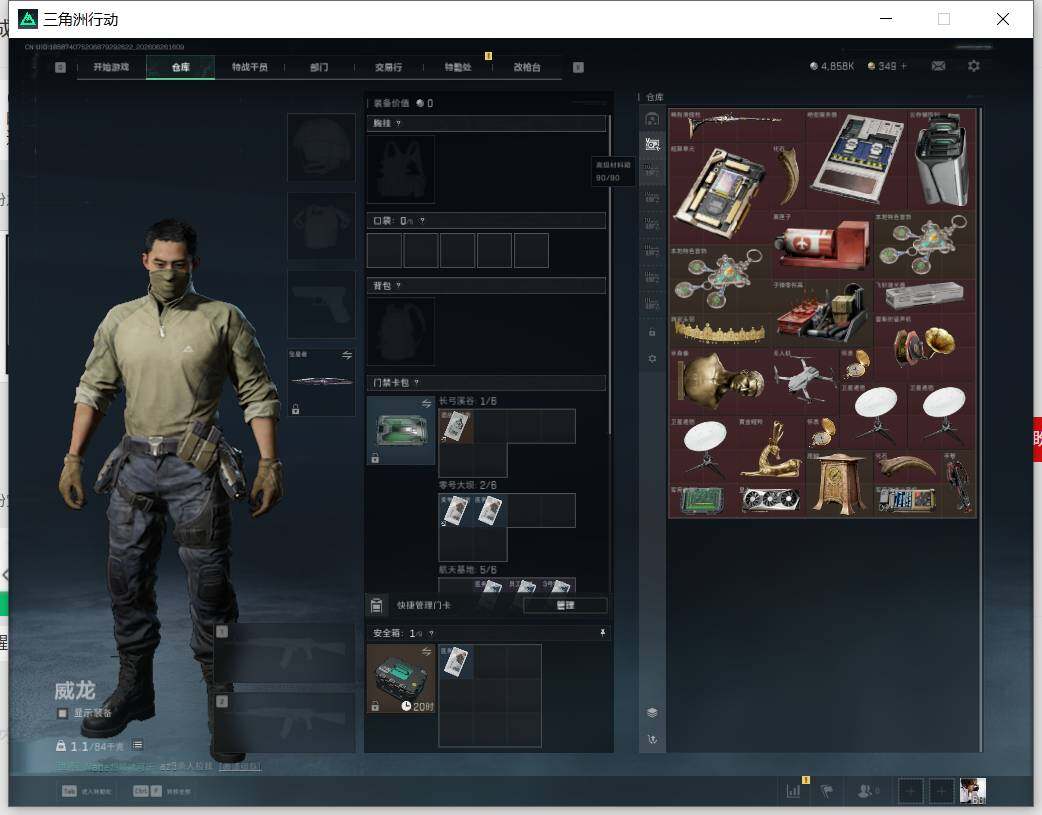
Task: Open game settings gear in top bar
Action: click(x=974, y=66)
